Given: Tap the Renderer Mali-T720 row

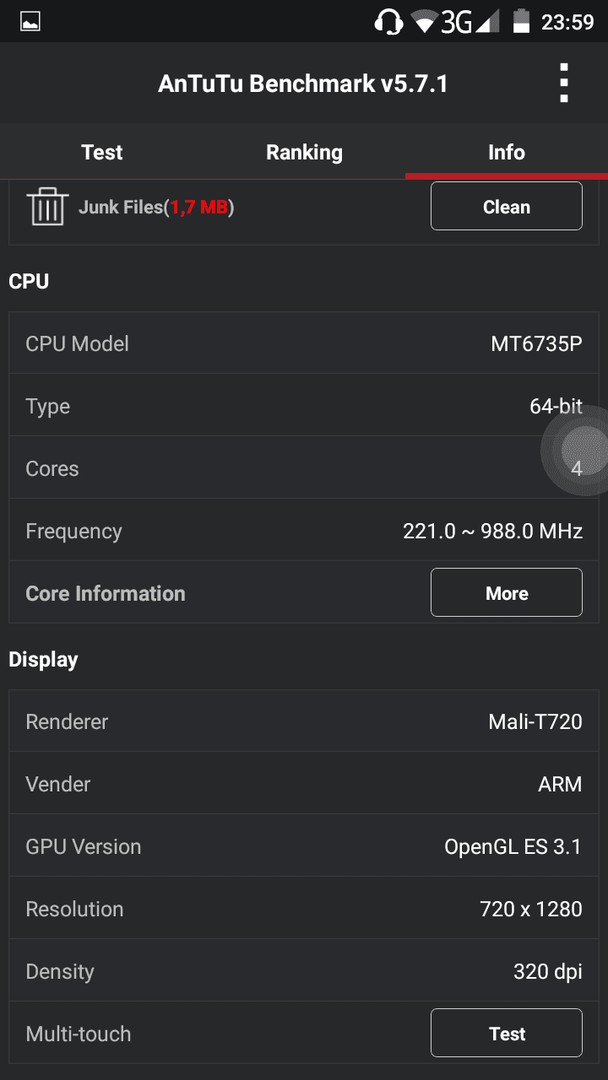Looking at the screenshot, I should point(304,721).
